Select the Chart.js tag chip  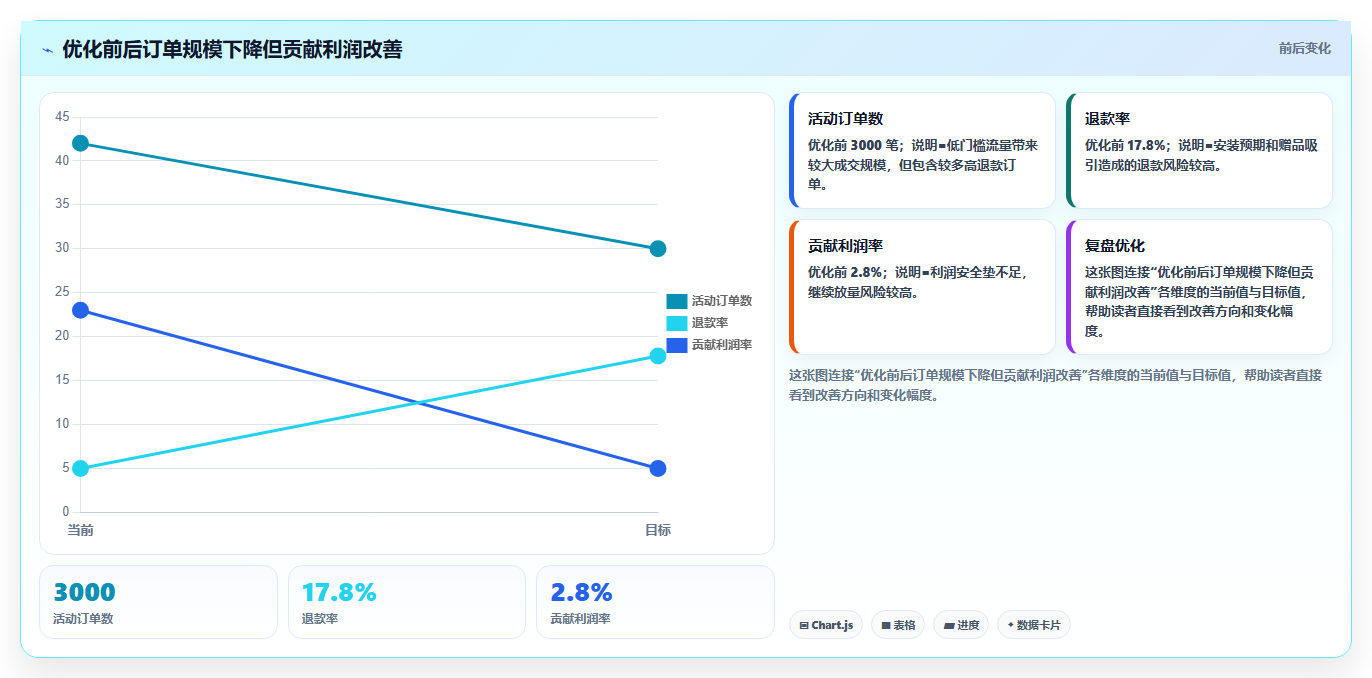tap(825, 625)
